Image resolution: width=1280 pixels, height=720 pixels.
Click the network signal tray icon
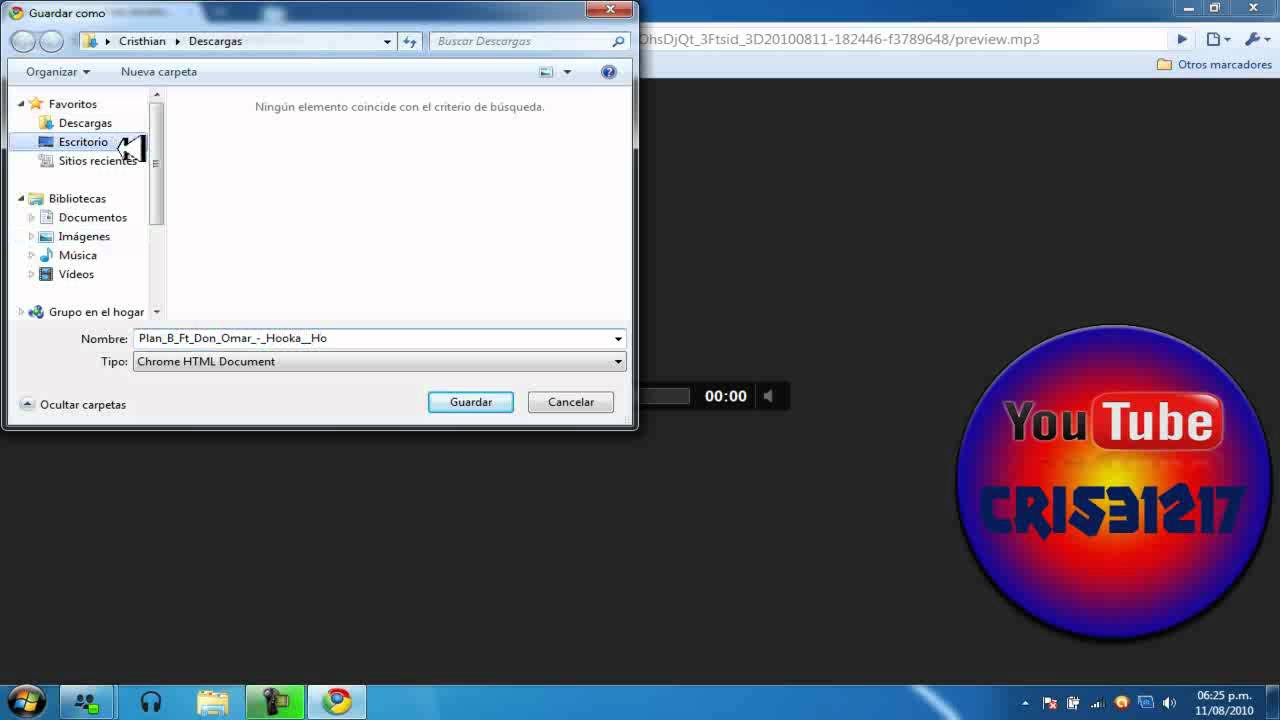(x=1097, y=703)
